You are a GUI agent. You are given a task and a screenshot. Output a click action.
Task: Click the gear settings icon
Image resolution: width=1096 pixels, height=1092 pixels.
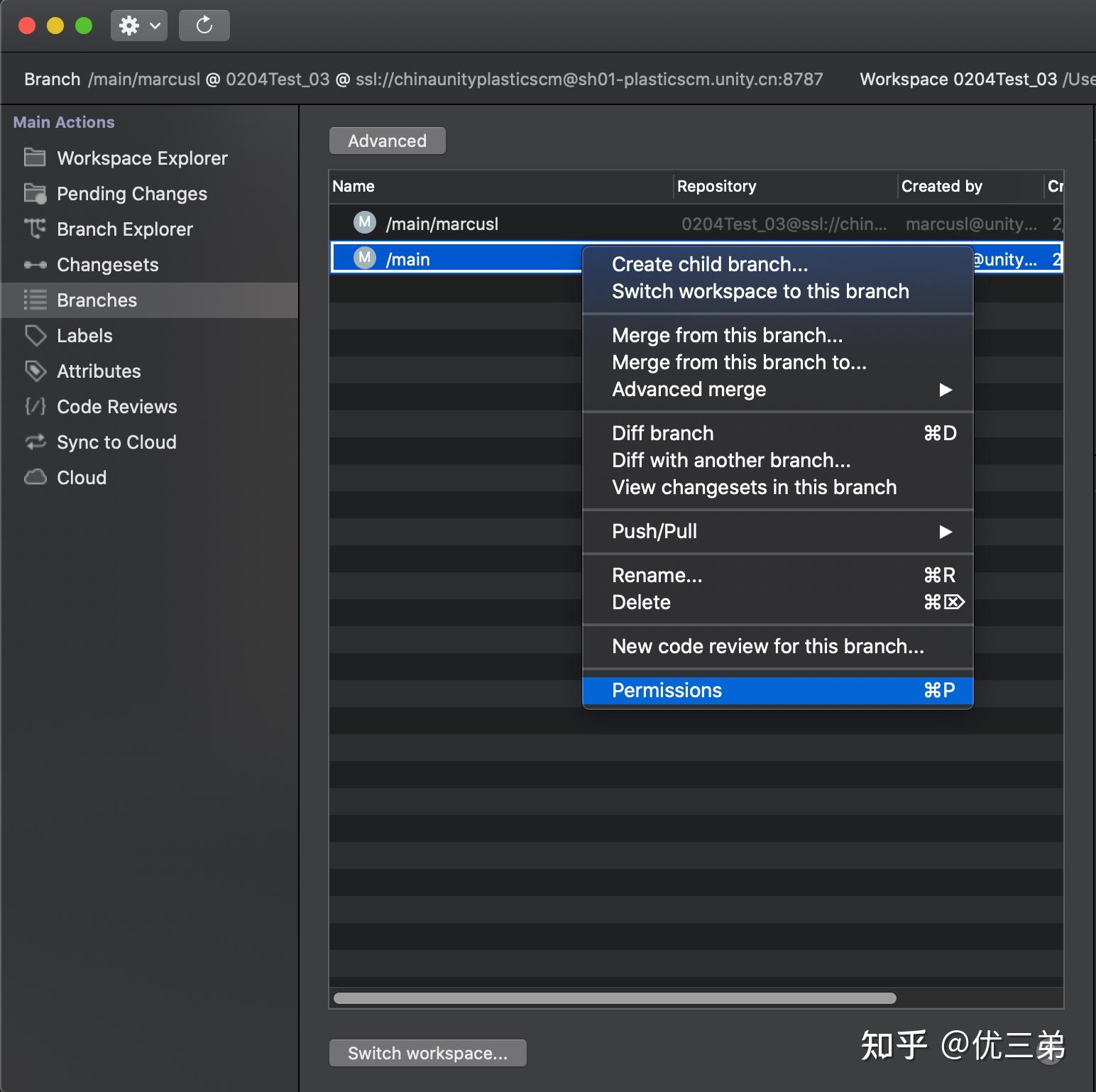click(129, 25)
